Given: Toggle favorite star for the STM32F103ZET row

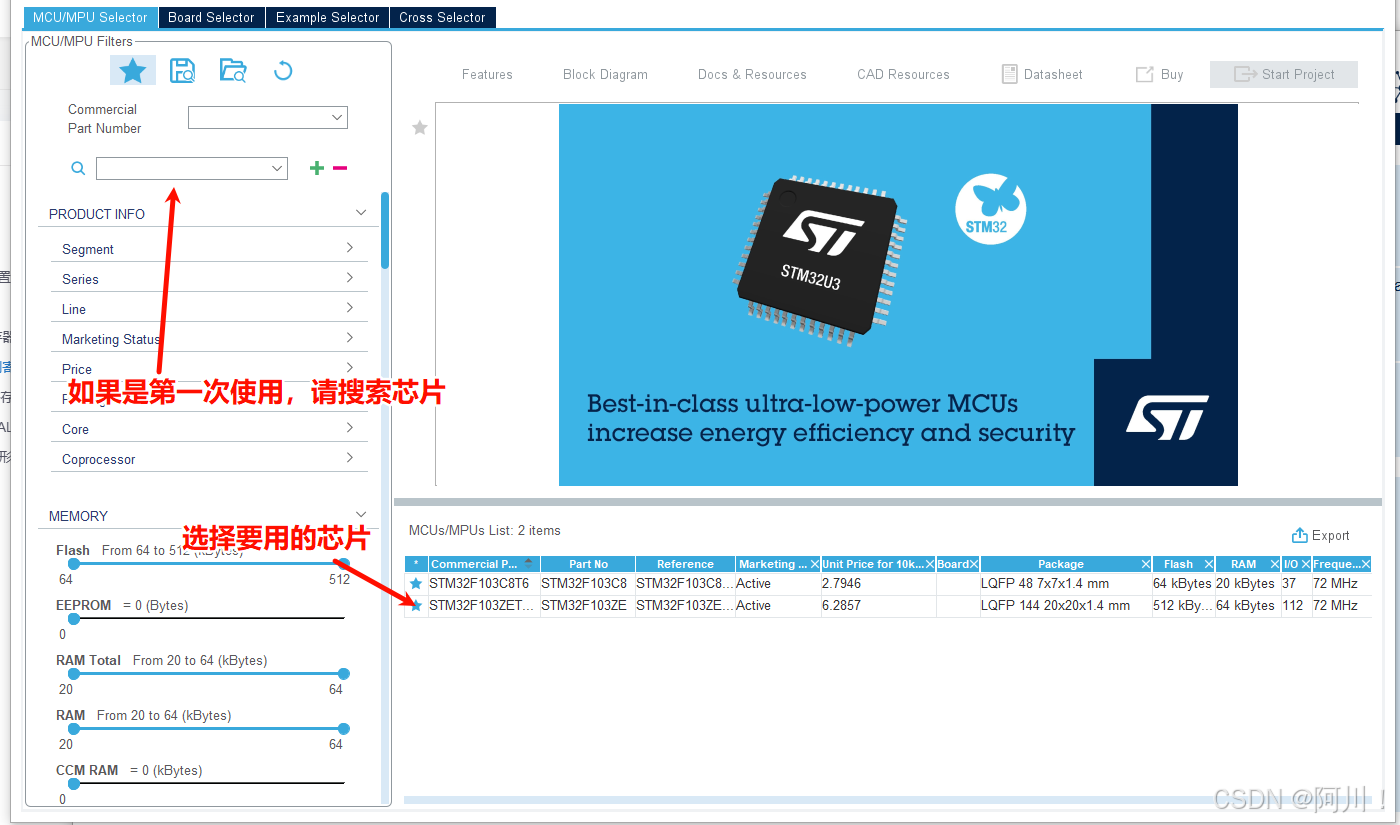Looking at the screenshot, I should click(x=416, y=605).
